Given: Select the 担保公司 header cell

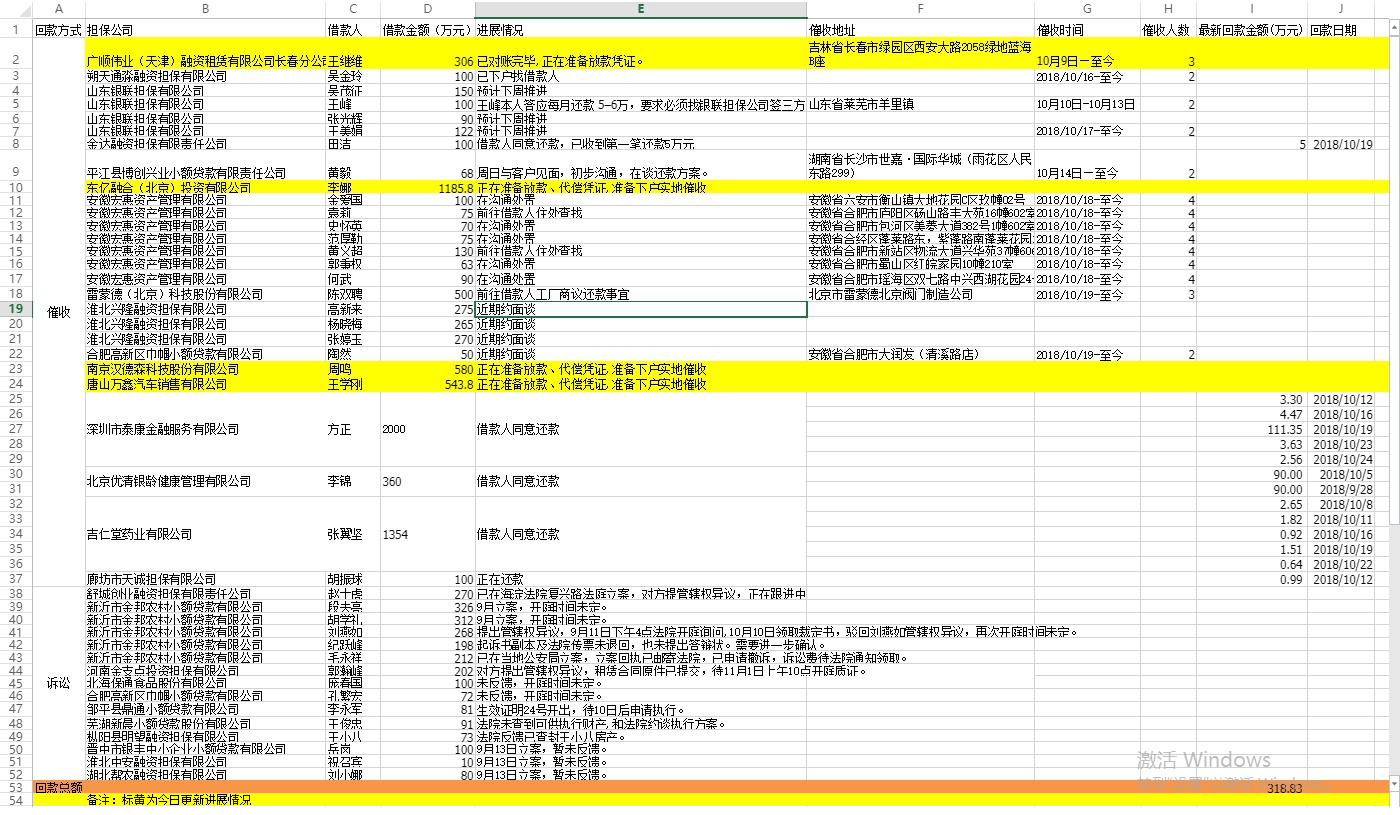Looking at the screenshot, I should pyautogui.click(x=110, y=30).
